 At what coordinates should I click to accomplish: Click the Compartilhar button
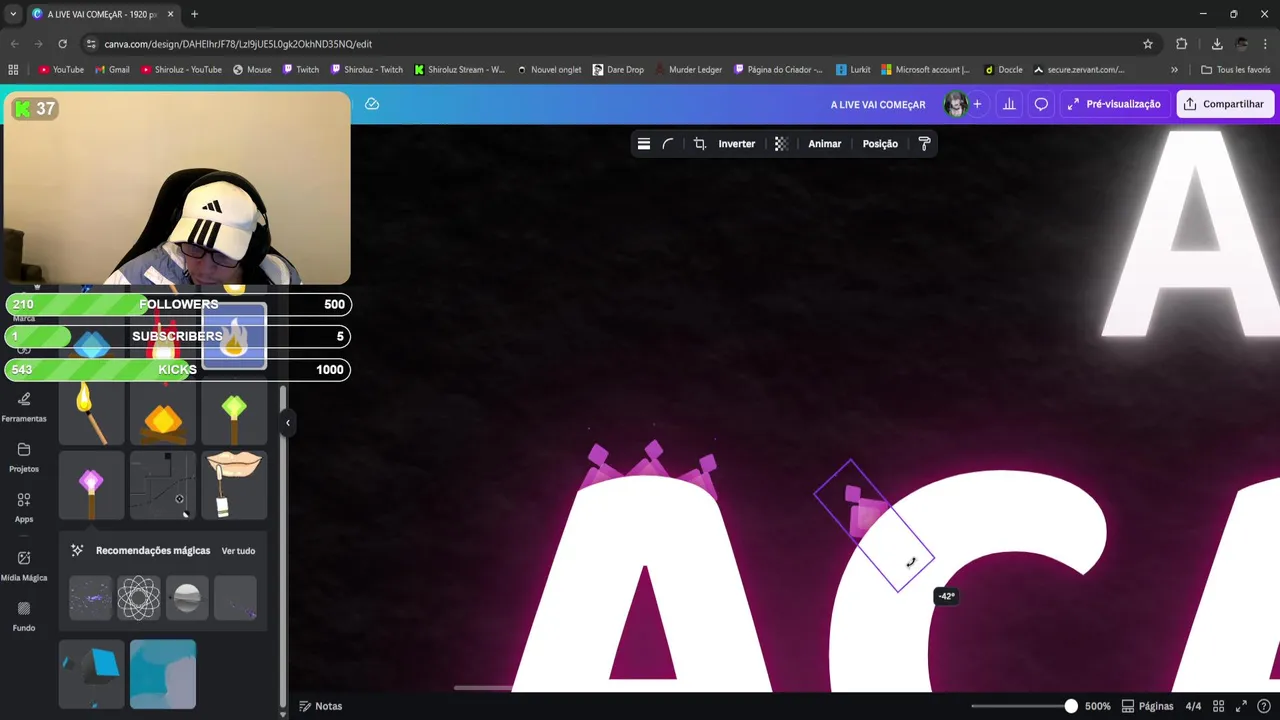coord(1224,104)
